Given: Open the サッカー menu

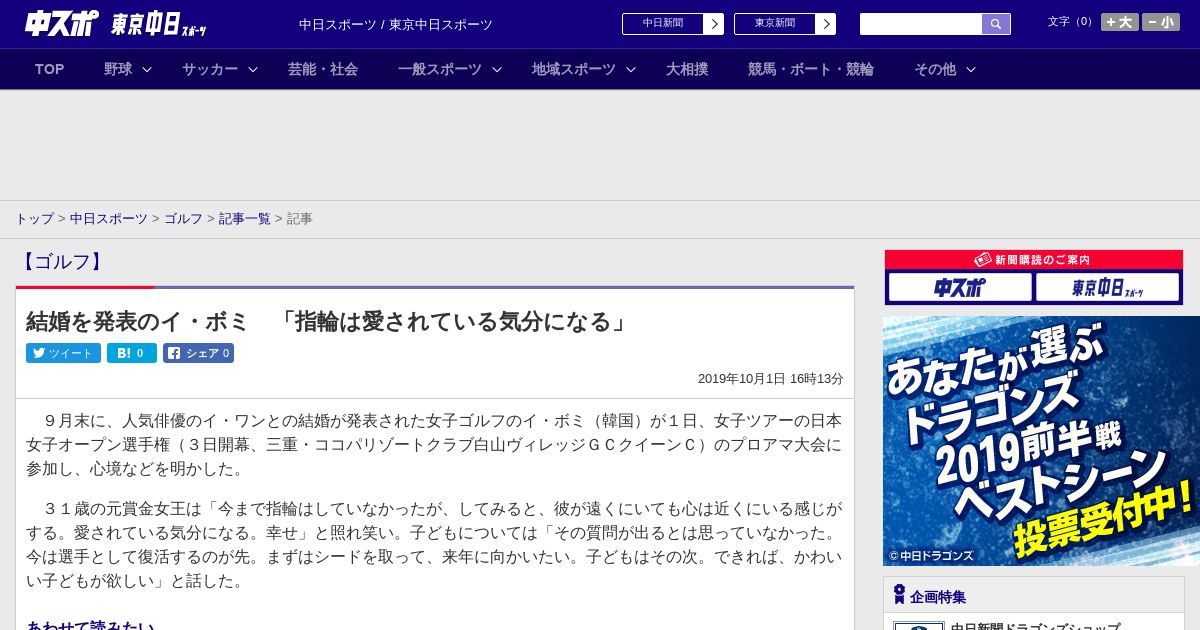Looking at the screenshot, I should pos(210,69).
